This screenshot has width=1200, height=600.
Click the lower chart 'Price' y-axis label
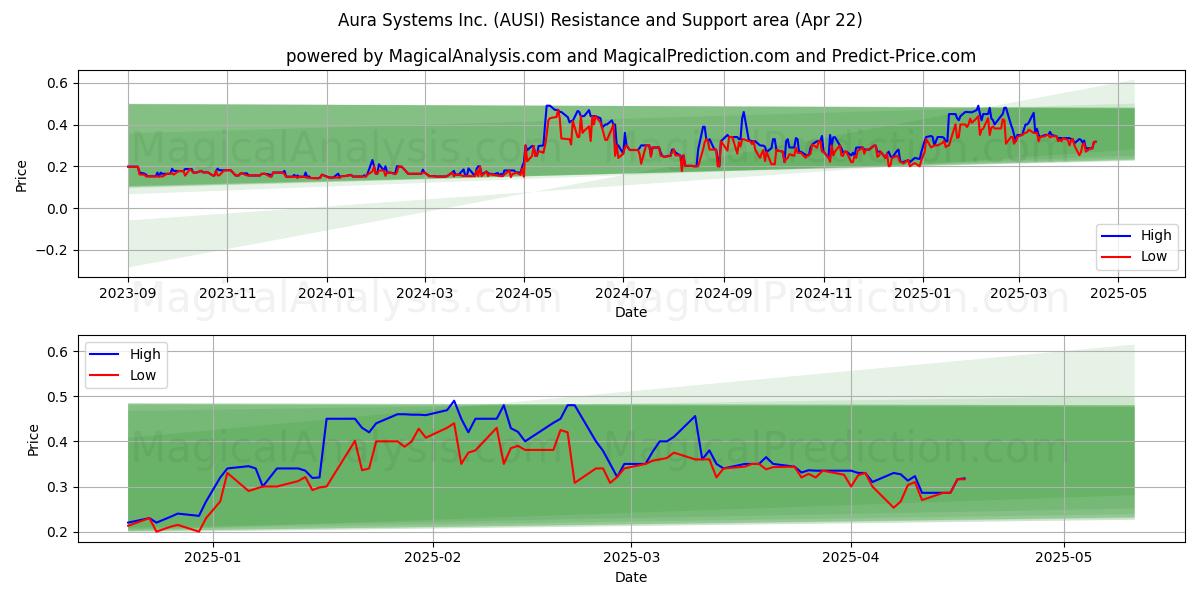[34, 439]
